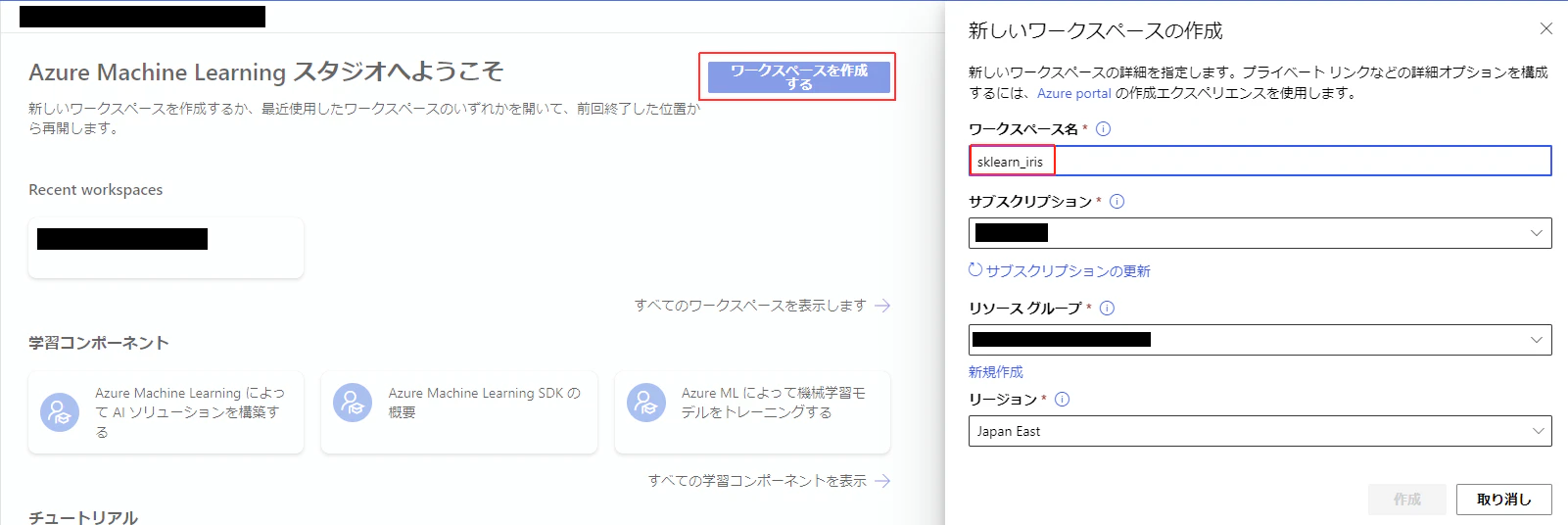
Task: Click the region info icon
Action: point(1062,400)
